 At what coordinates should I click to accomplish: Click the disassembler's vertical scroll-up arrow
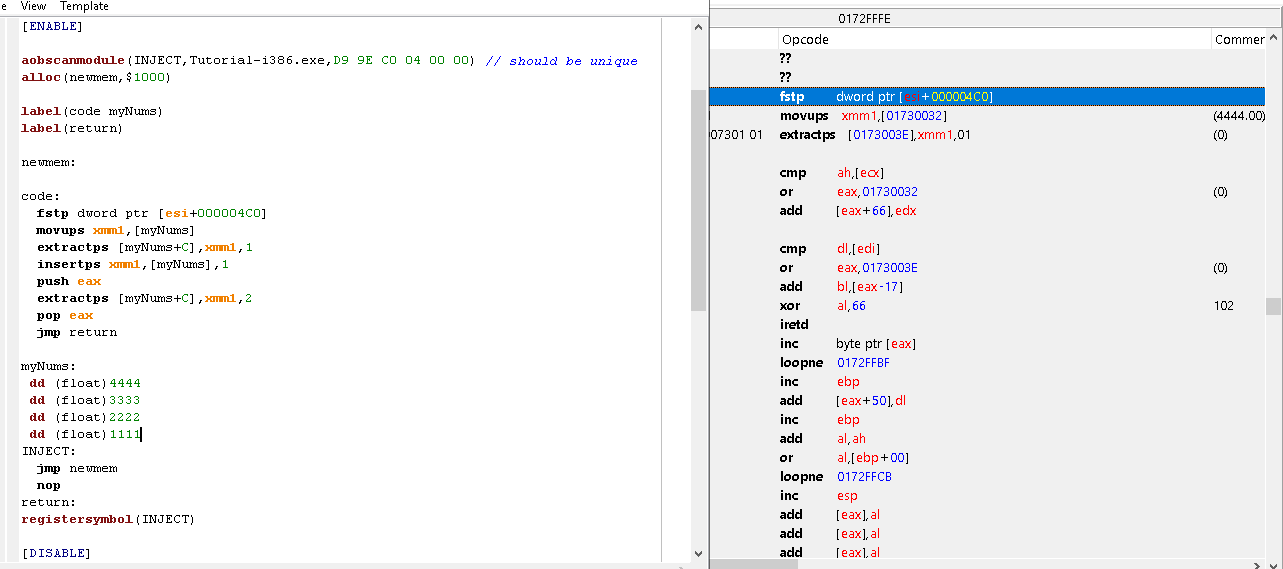tap(1273, 39)
